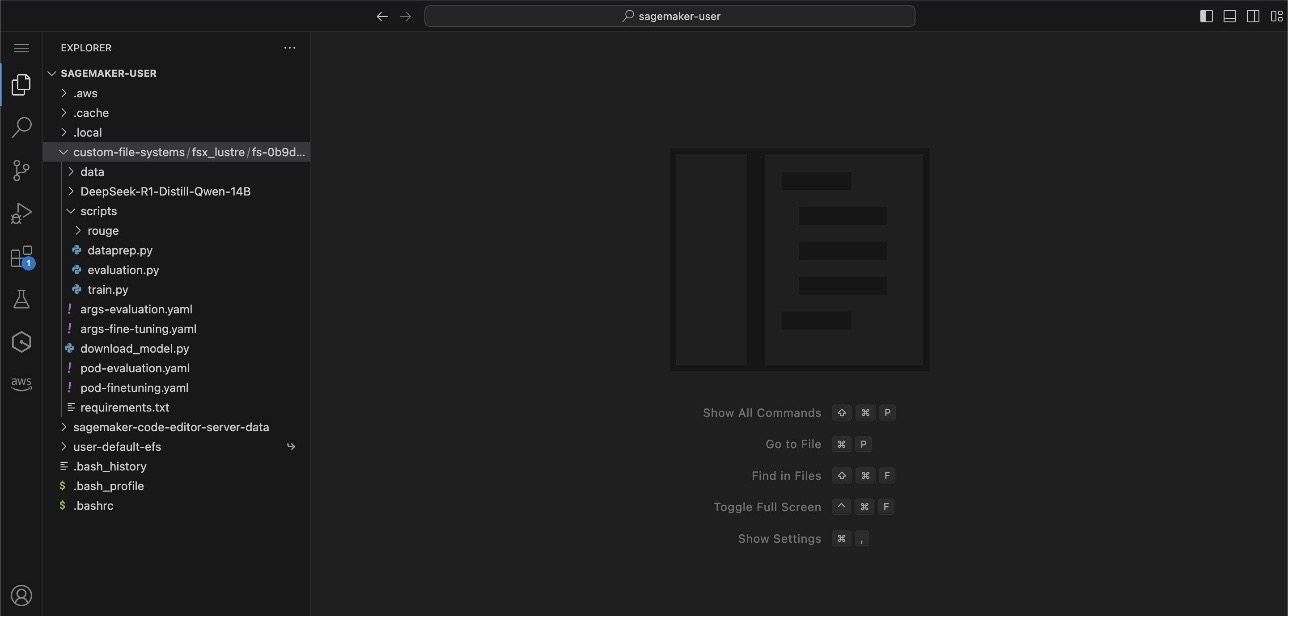Open the pod-evaluation.yaml file

pos(176,368)
